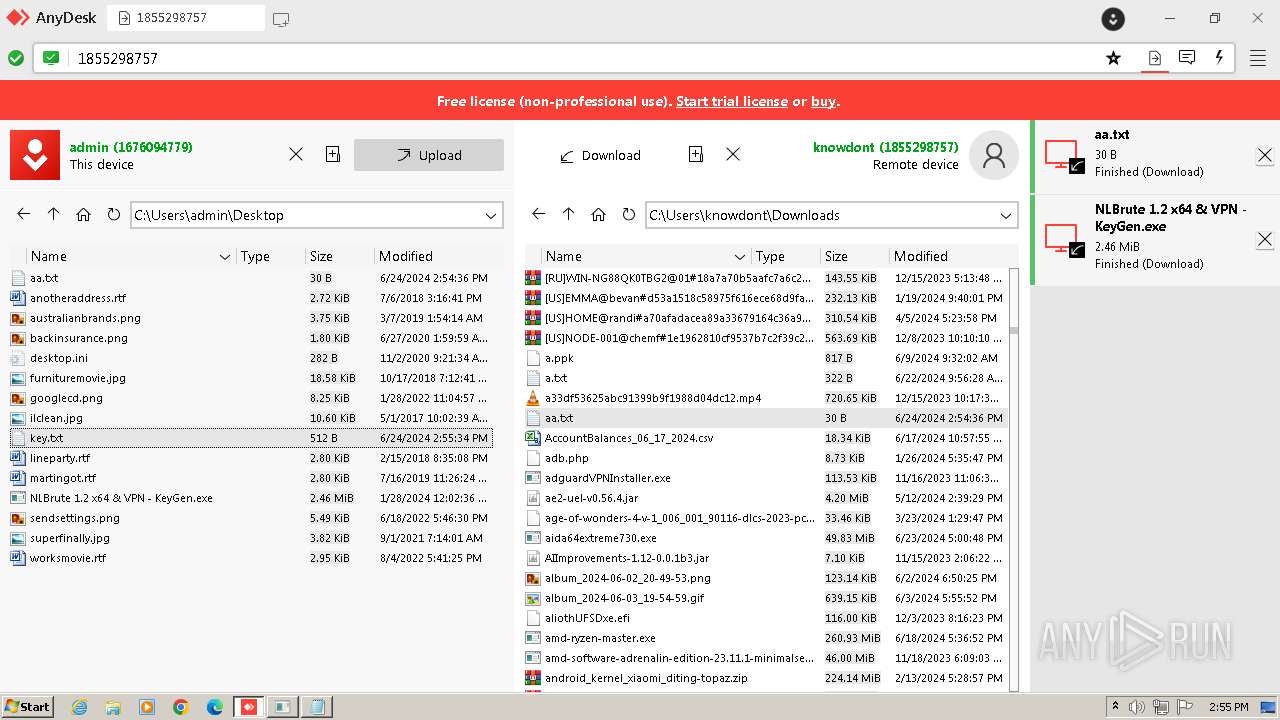The height and width of the screenshot is (720, 1280).
Task: Dismiss the NLBrute KeyGen finished download entry
Action: 1265,239
